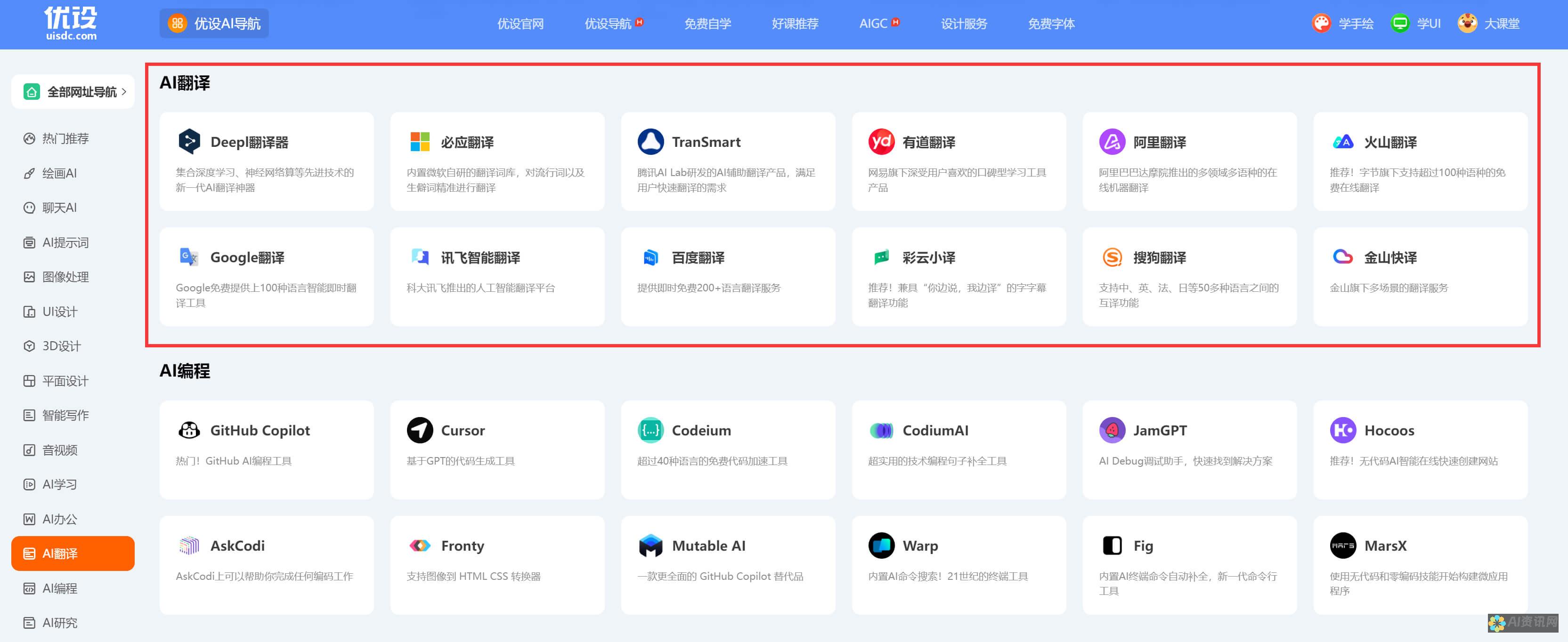Open the 优设AI导航 button in header

(x=214, y=23)
